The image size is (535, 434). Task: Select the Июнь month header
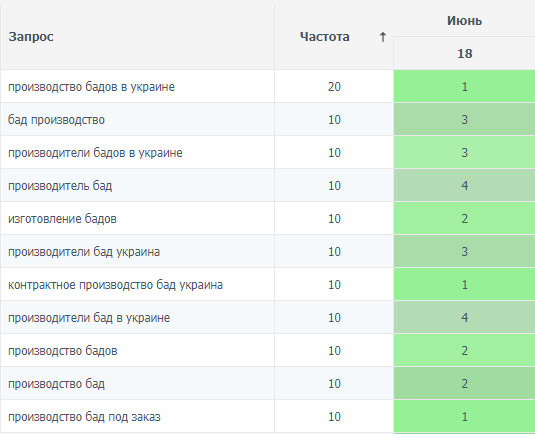click(464, 21)
